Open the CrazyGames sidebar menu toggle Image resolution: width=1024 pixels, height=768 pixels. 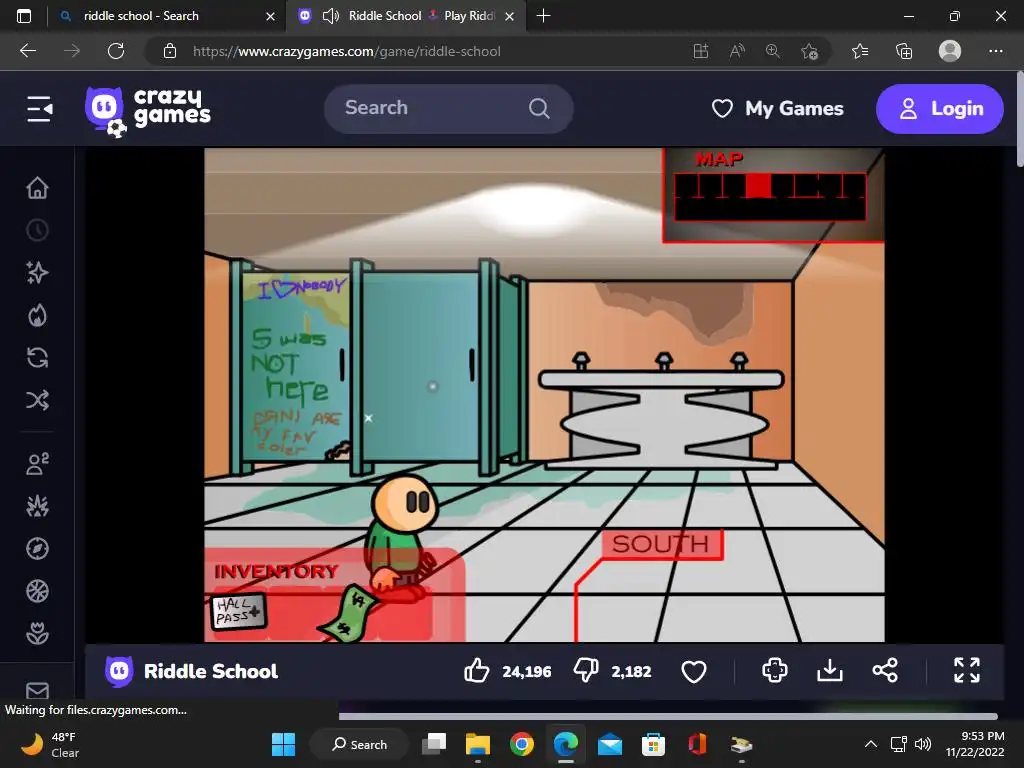[x=39, y=108]
